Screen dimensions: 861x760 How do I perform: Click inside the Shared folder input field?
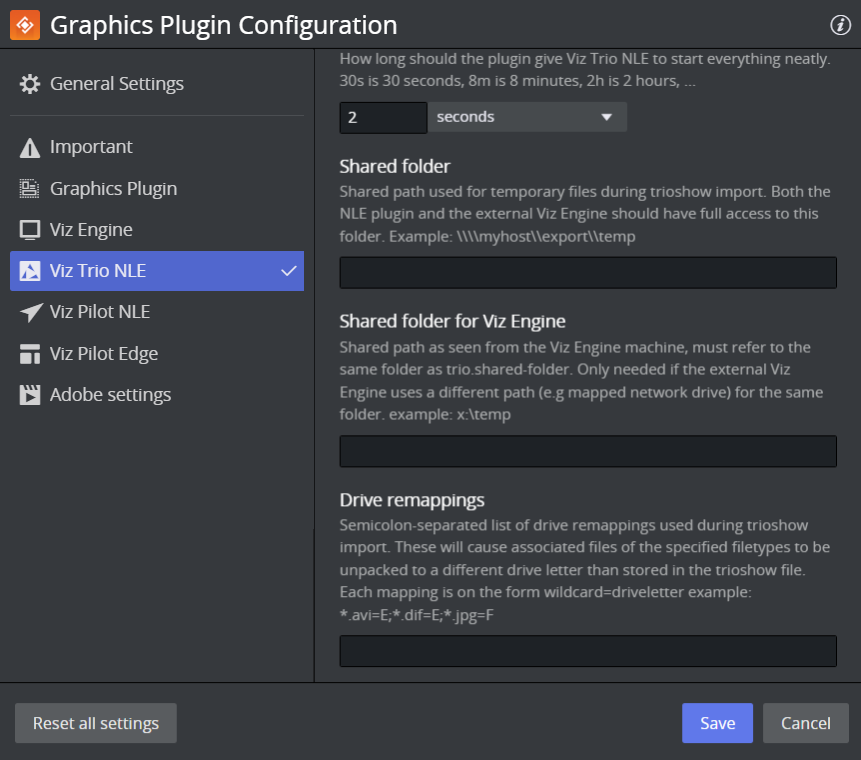[587, 272]
